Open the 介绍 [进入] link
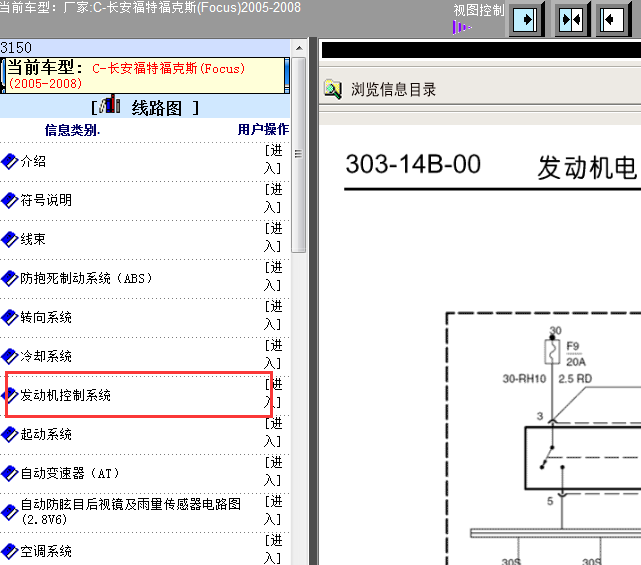This screenshot has height=565, width=641. (x=273, y=159)
